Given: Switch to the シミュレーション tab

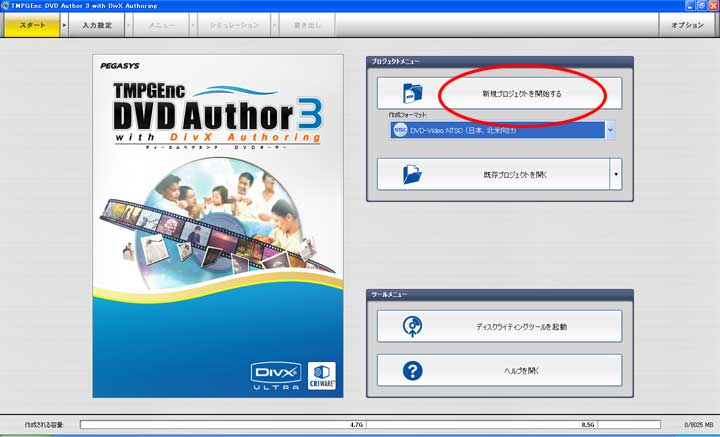Looking at the screenshot, I should 234,25.
